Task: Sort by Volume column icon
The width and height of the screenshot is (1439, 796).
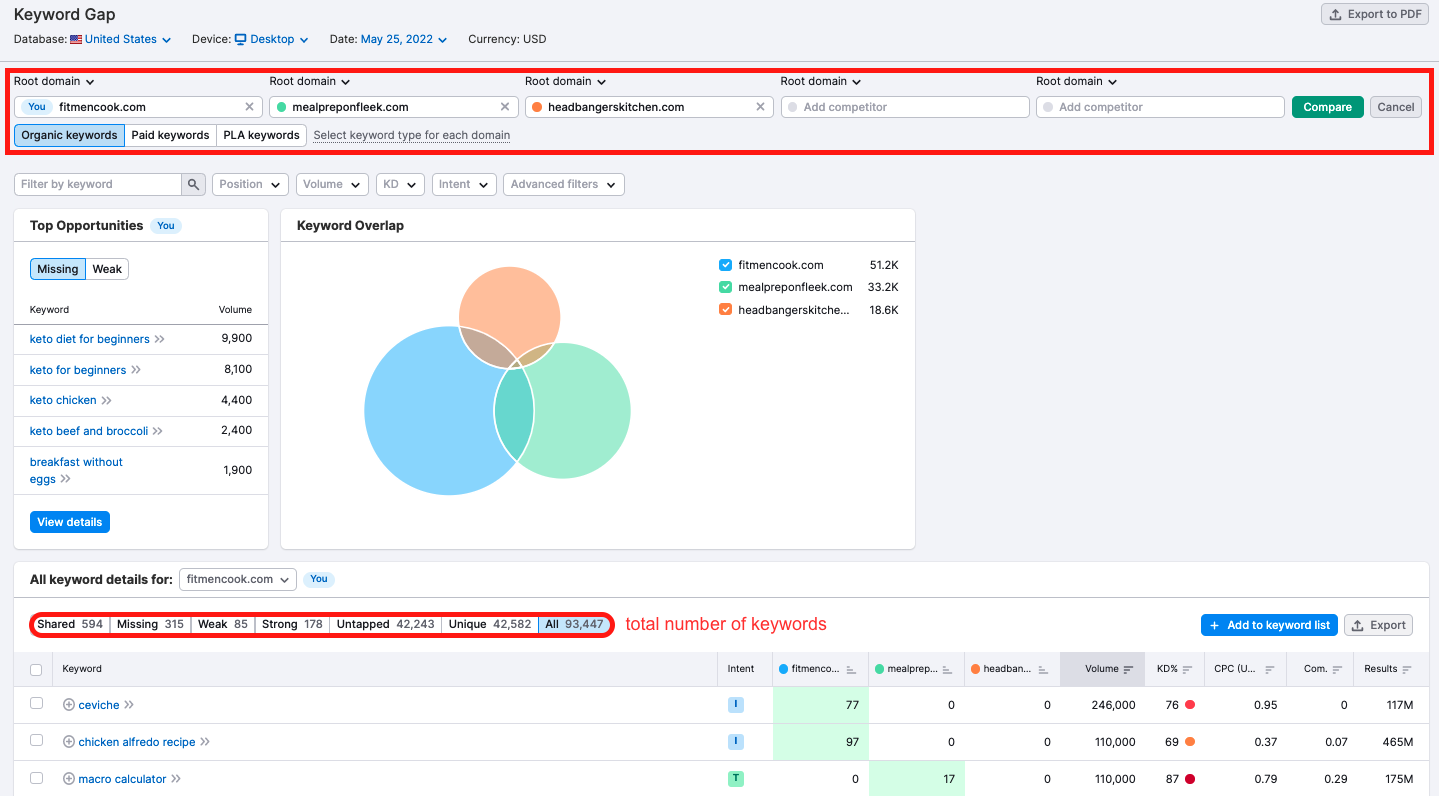Action: tap(1128, 669)
